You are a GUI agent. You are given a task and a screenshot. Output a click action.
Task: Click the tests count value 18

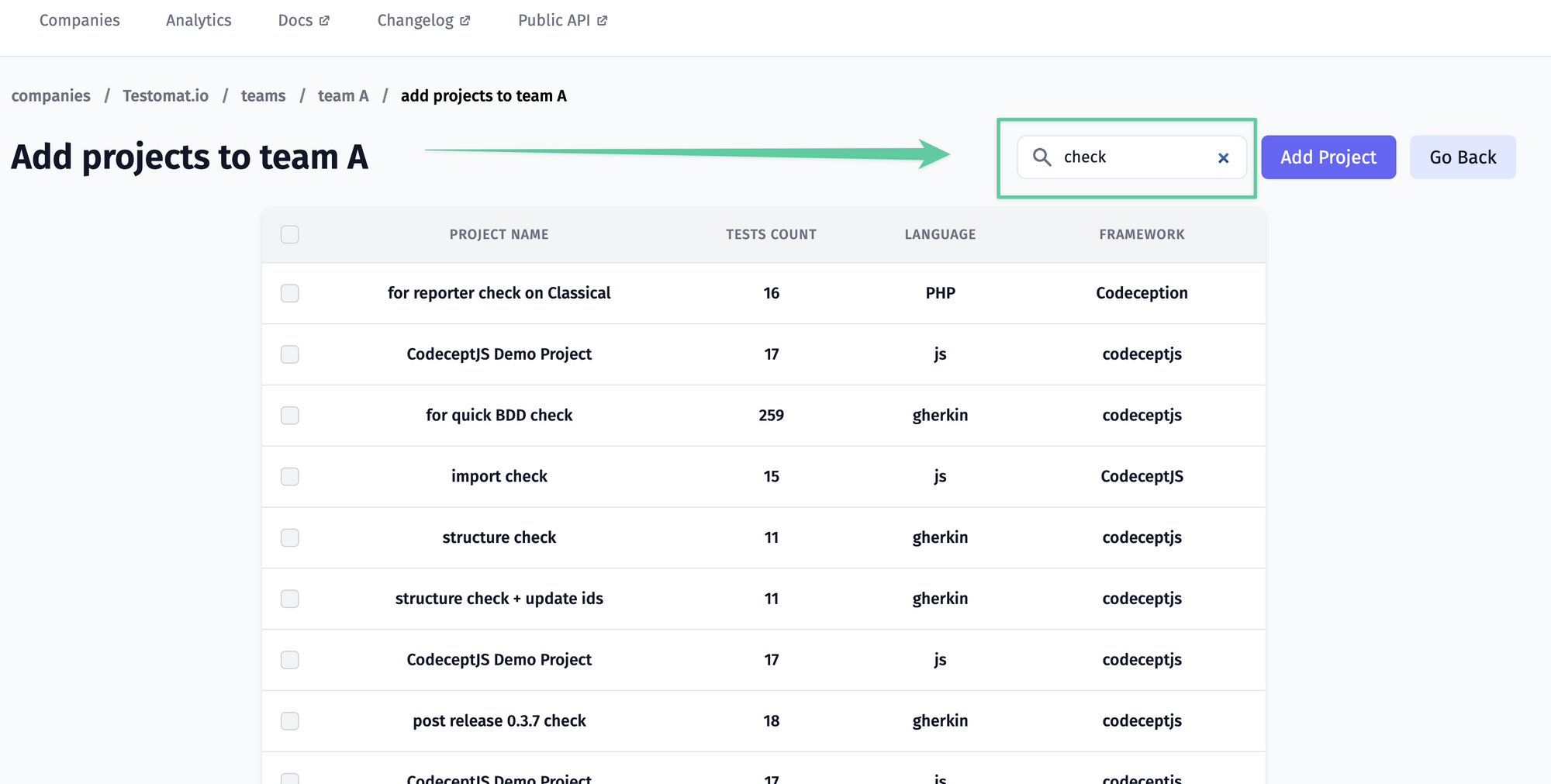[771, 721]
